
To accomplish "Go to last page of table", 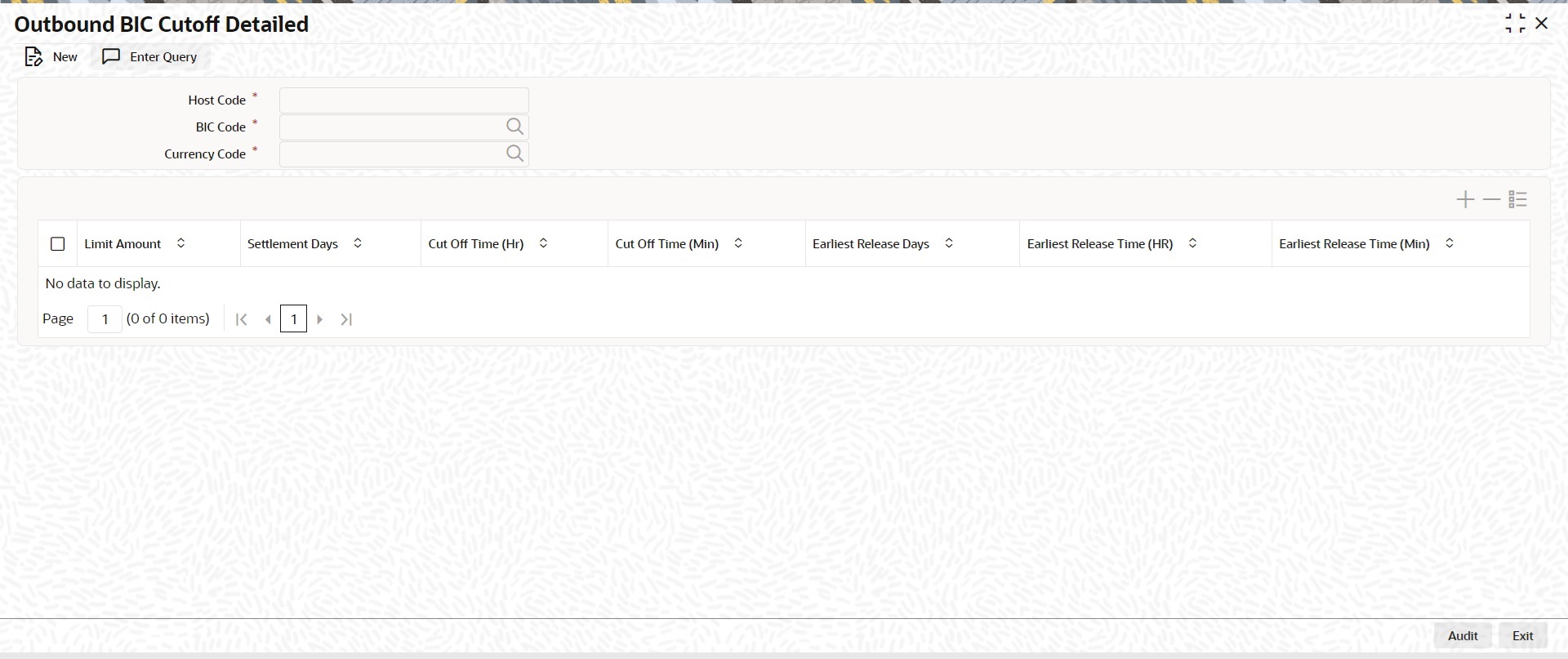I will [x=346, y=319].
